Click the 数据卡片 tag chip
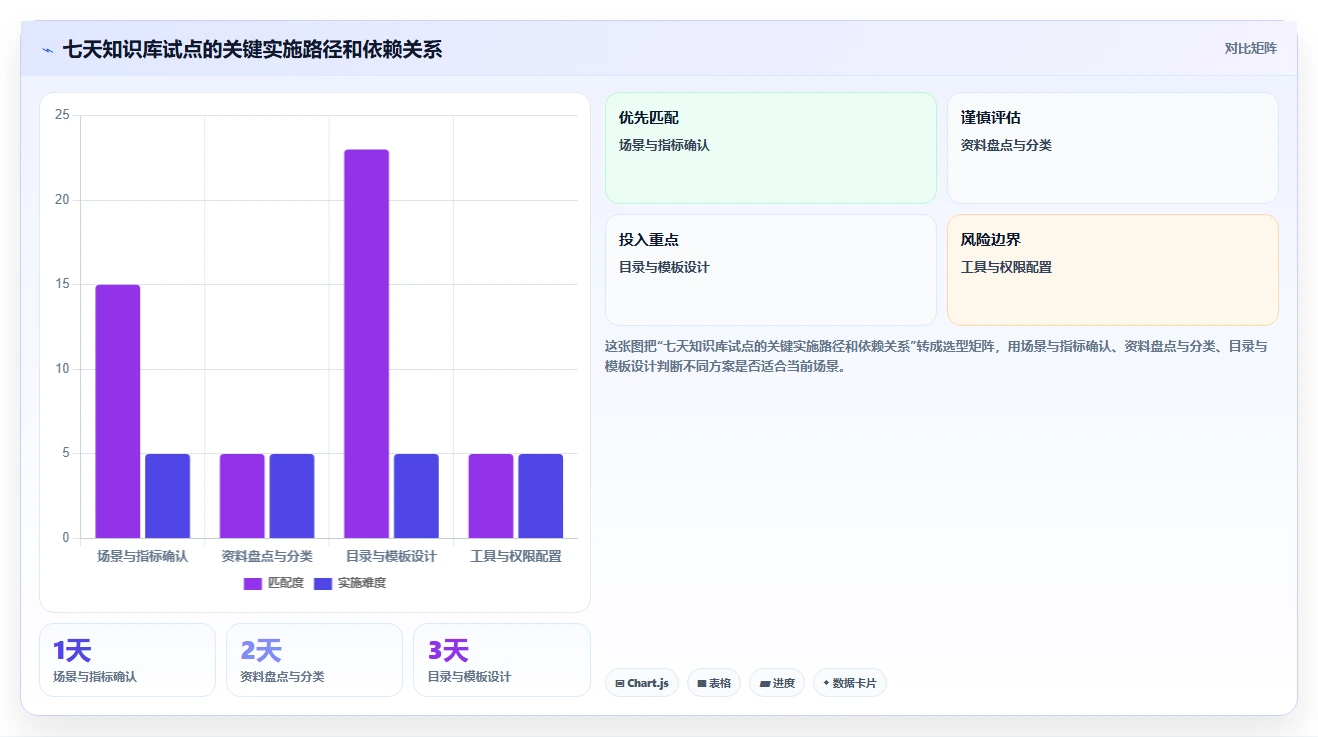This screenshot has width=1318, height=737. [x=850, y=683]
